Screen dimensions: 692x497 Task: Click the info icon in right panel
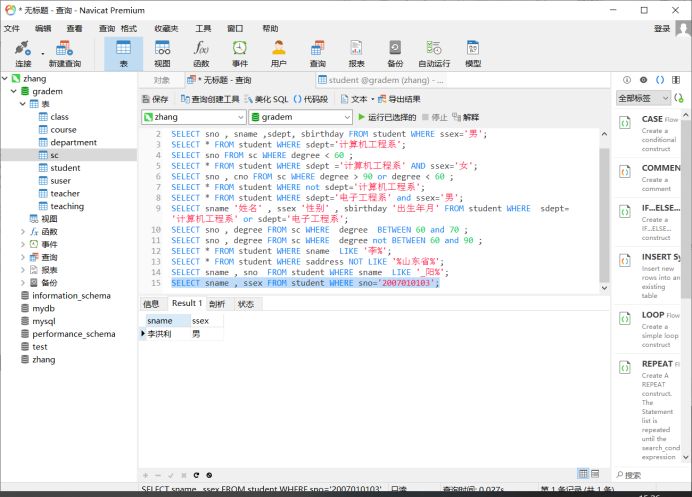627,80
